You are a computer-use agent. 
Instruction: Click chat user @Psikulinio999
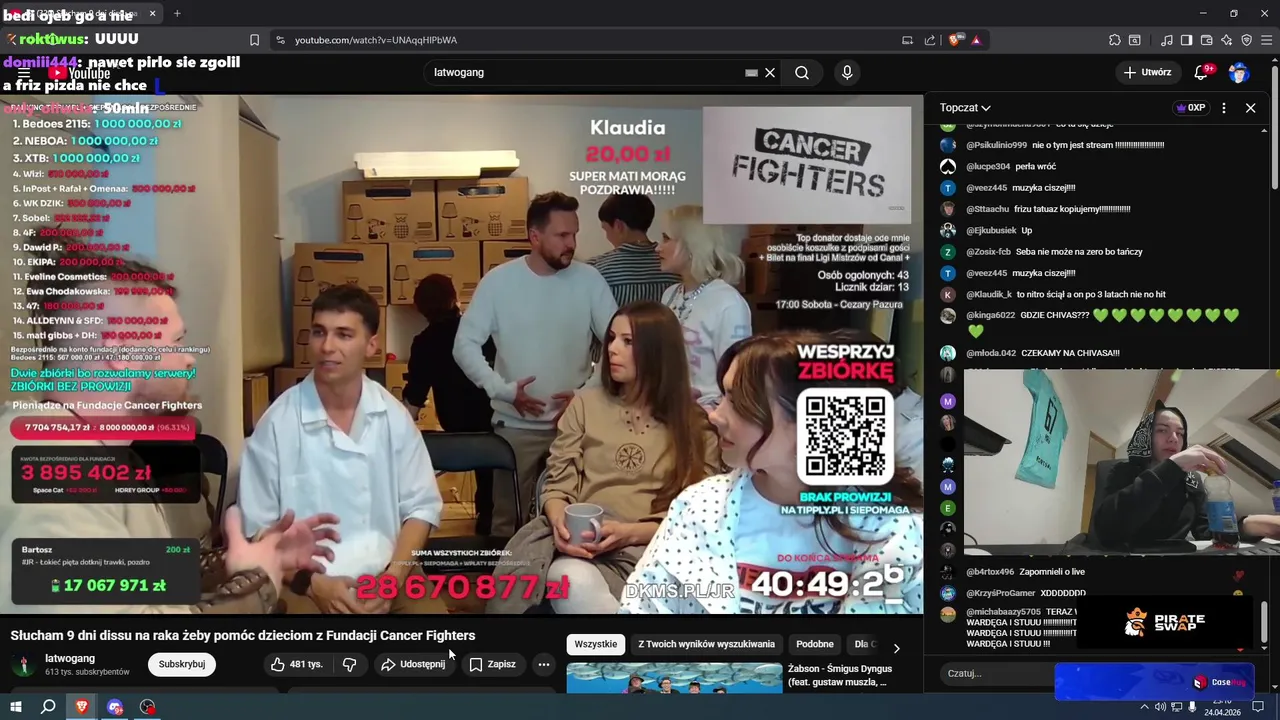(x=996, y=145)
